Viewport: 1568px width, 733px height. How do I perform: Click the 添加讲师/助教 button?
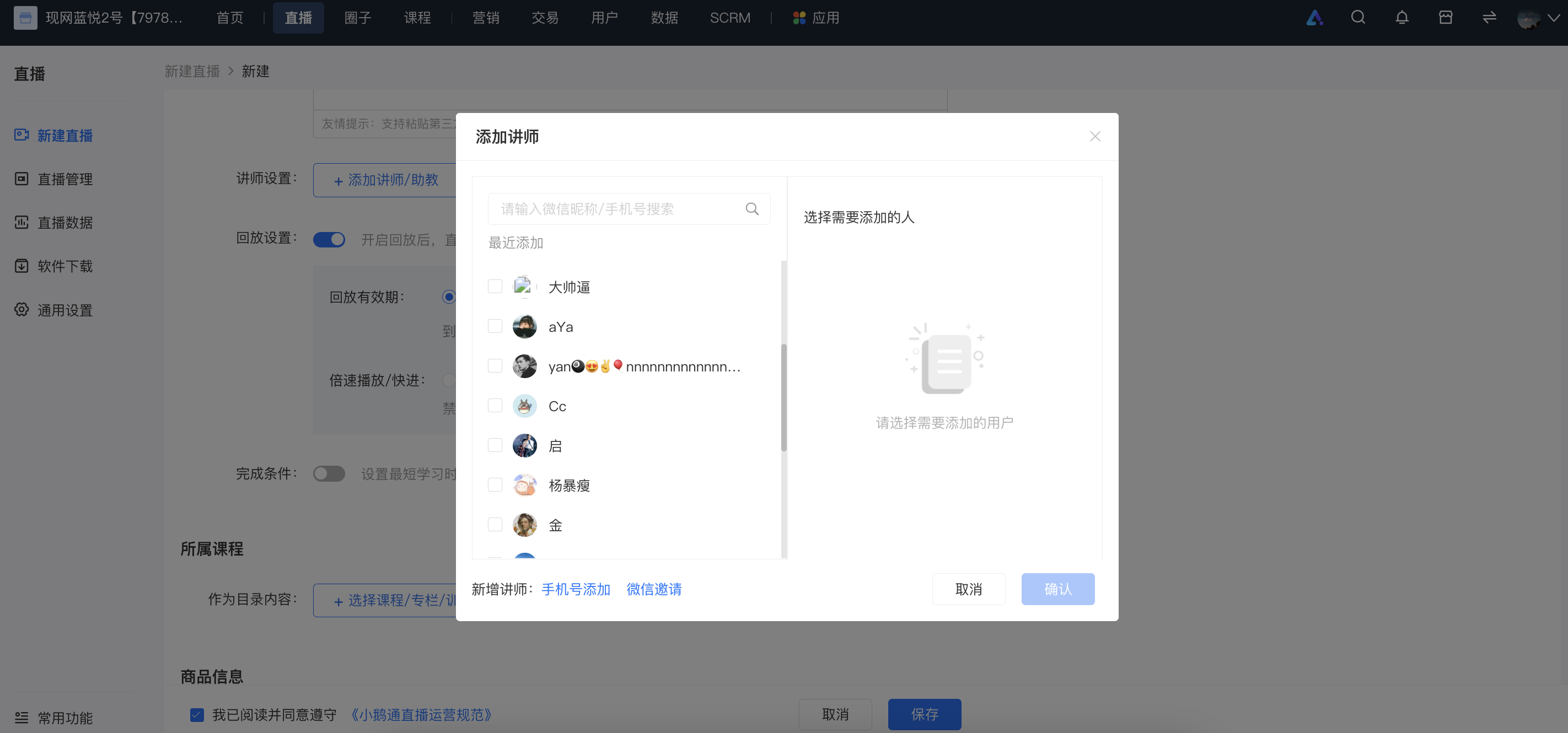click(x=385, y=180)
